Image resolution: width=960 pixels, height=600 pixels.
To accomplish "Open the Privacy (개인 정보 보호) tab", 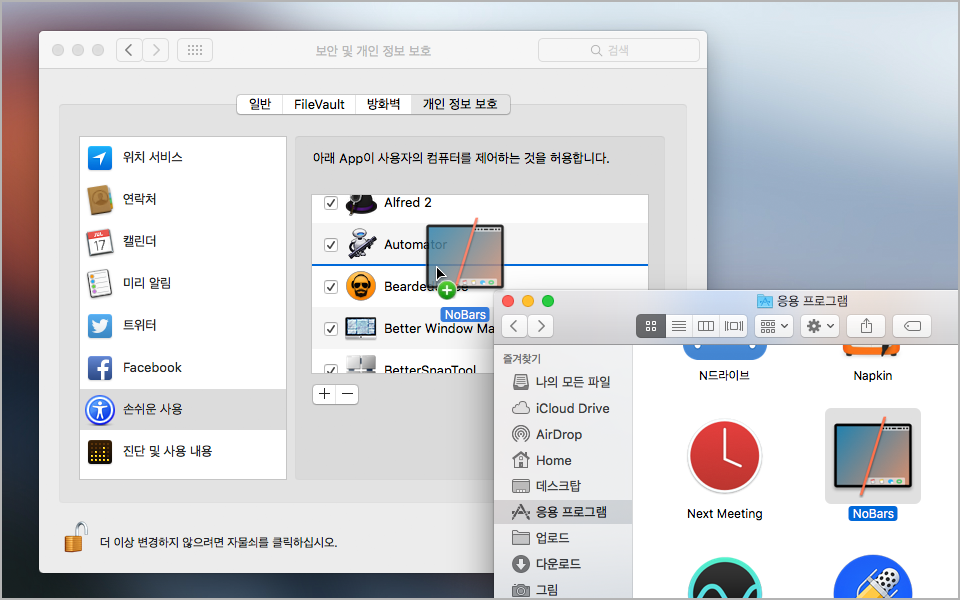I will click(460, 104).
